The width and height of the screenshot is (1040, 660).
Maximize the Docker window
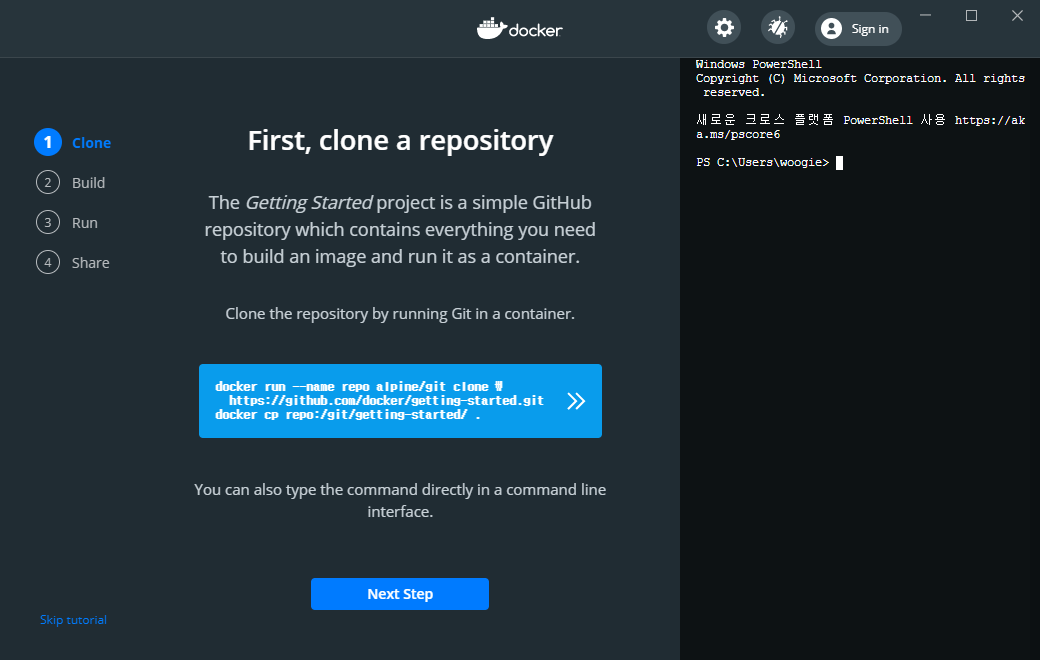pyautogui.click(x=971, y=15)
